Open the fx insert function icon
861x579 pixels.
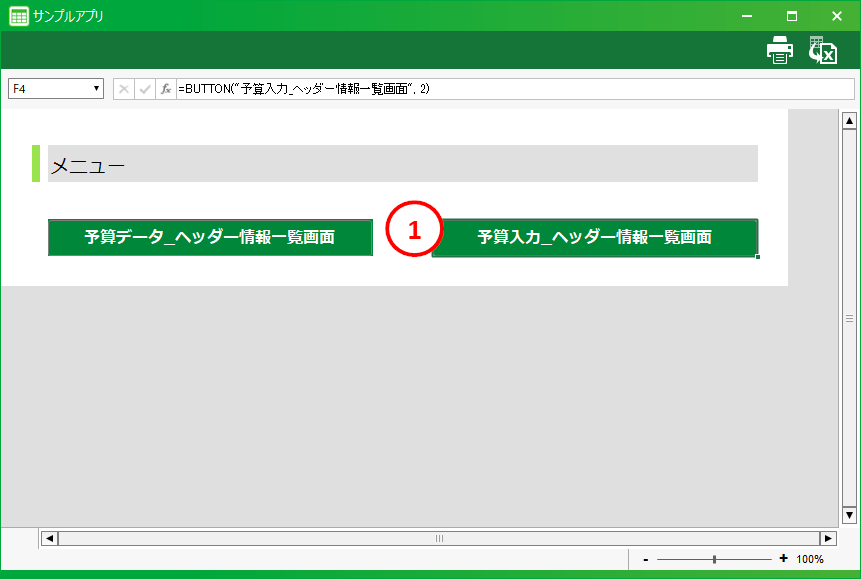166,89
